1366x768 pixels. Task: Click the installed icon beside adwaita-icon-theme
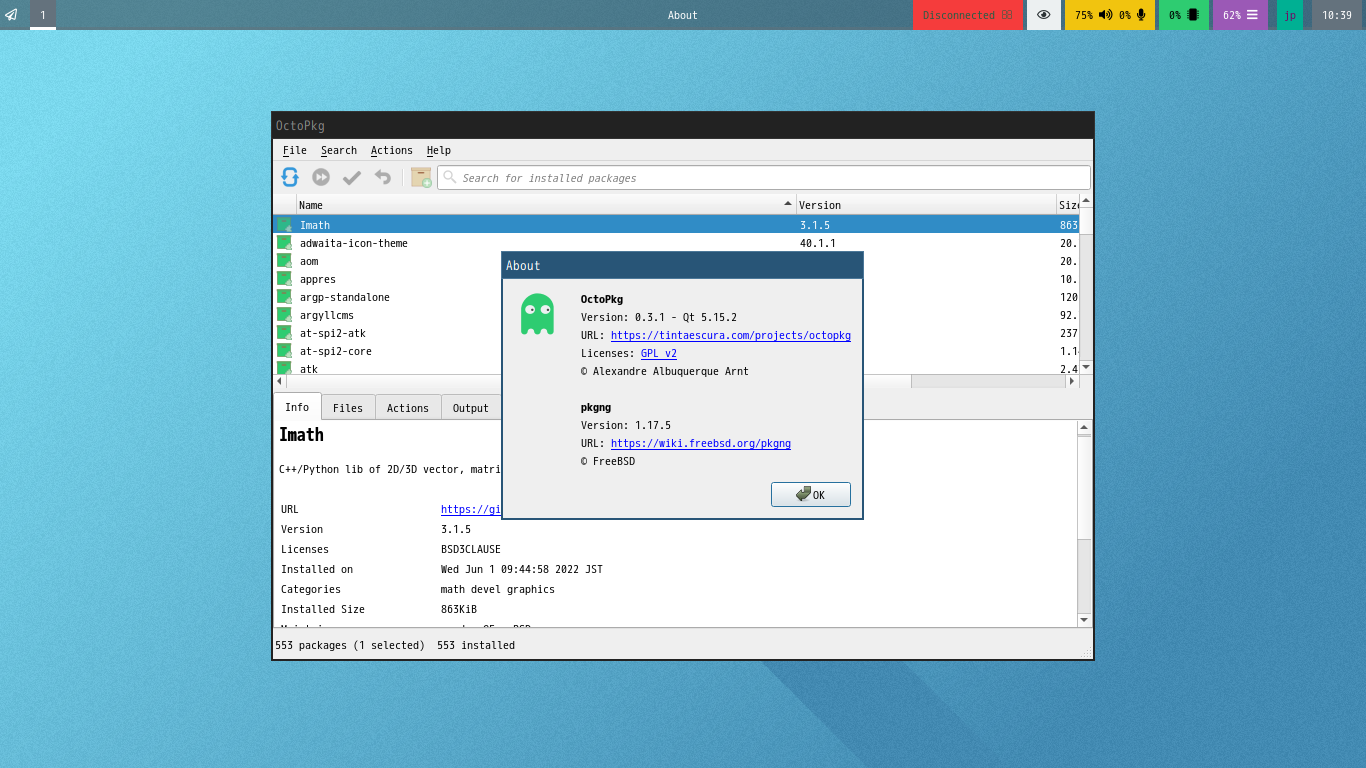(x=285, y=243)
